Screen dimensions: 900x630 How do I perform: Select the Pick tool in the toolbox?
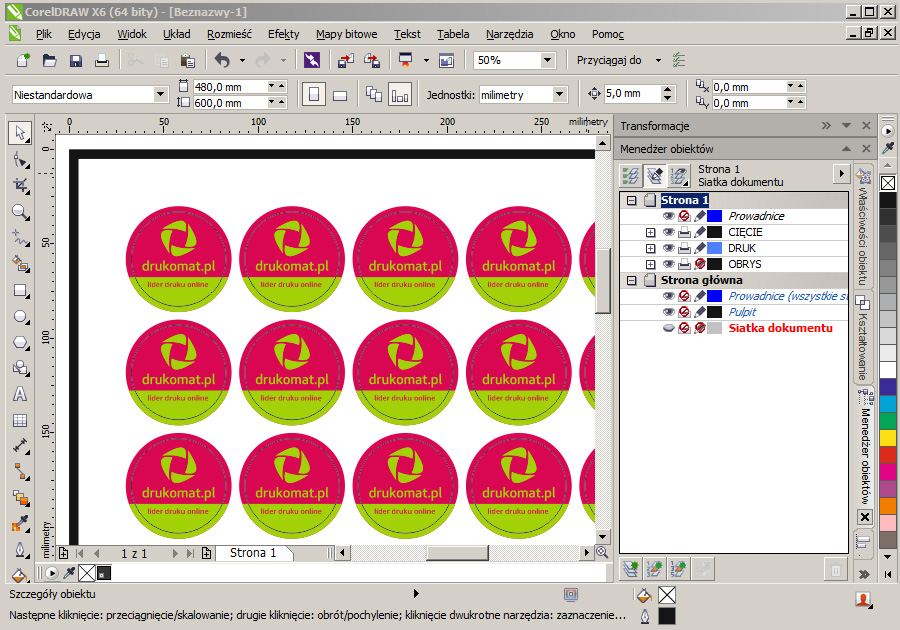tap(20, 133)
